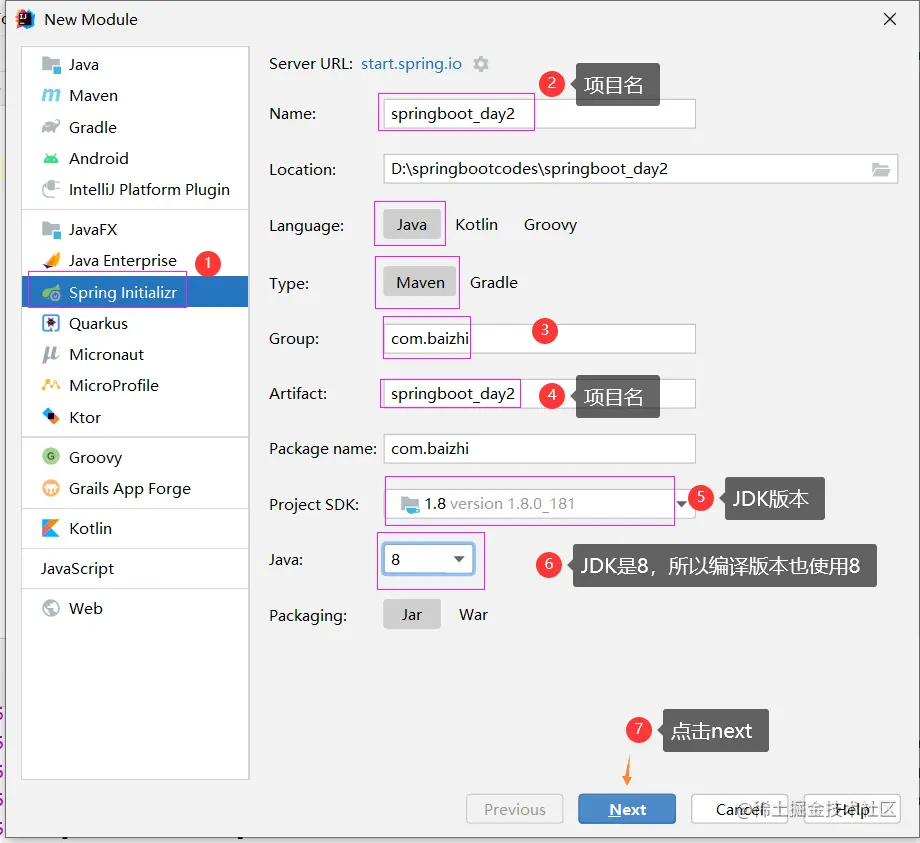Click the Android robot icon
The image size is (920, 843).
click(x=51, y=158)
